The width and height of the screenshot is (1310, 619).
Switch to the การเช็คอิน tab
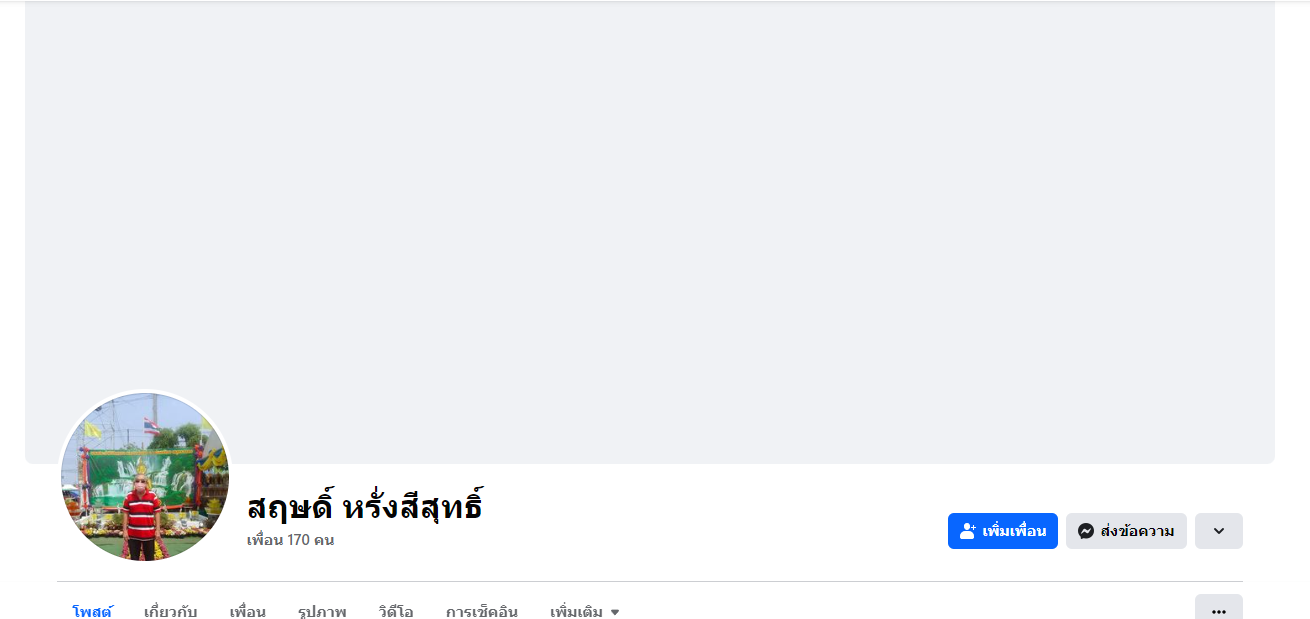482,610
